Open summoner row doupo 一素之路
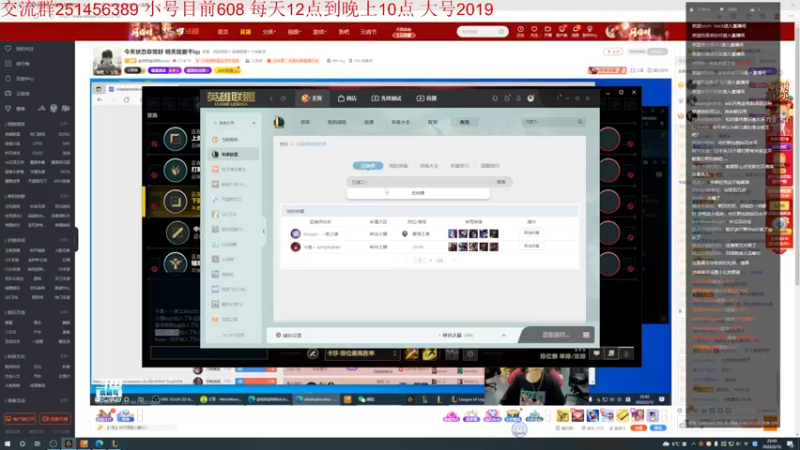Viewport: 800px width, 450px height. 430,234
